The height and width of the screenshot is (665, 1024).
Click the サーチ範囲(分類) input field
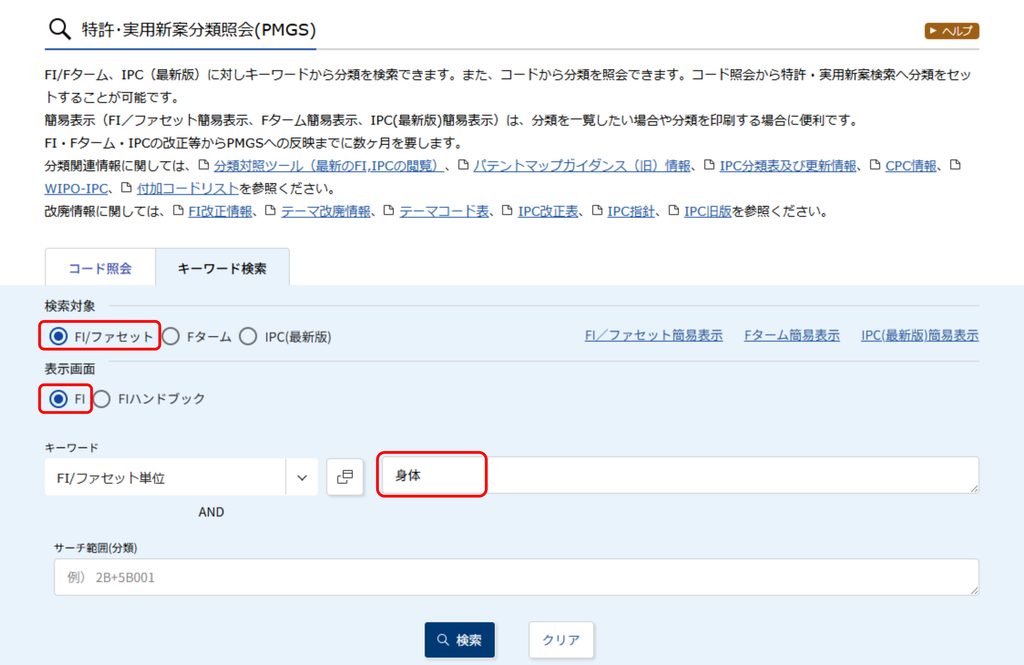tap(516, 577)
